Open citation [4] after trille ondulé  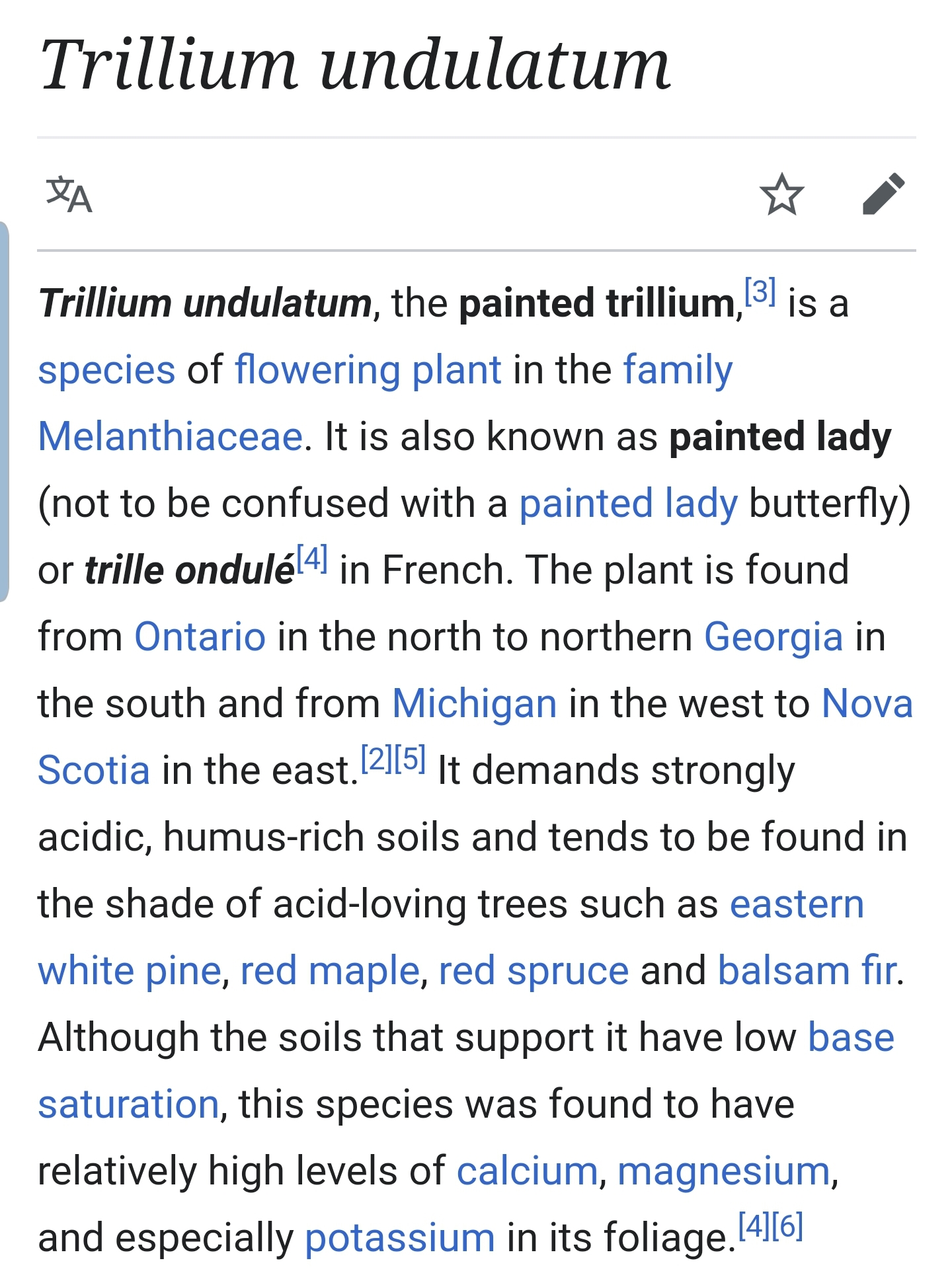point(312,559)
